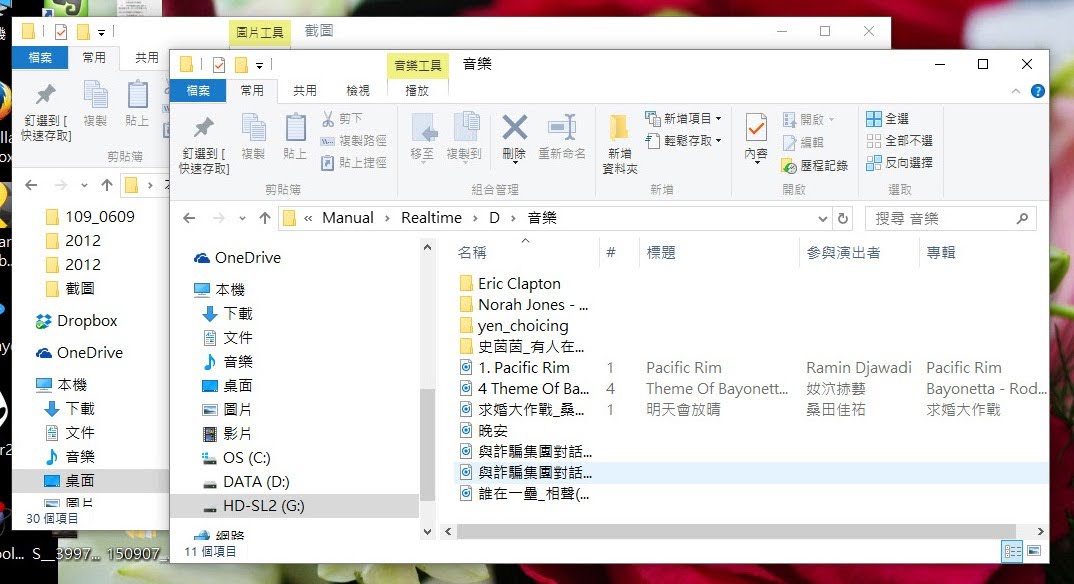This screenshot has width=1074, height=584.
Task: Click 貼上捷徑 in the clipboard group
Action: pyautogui.click(x=354, y=162)
